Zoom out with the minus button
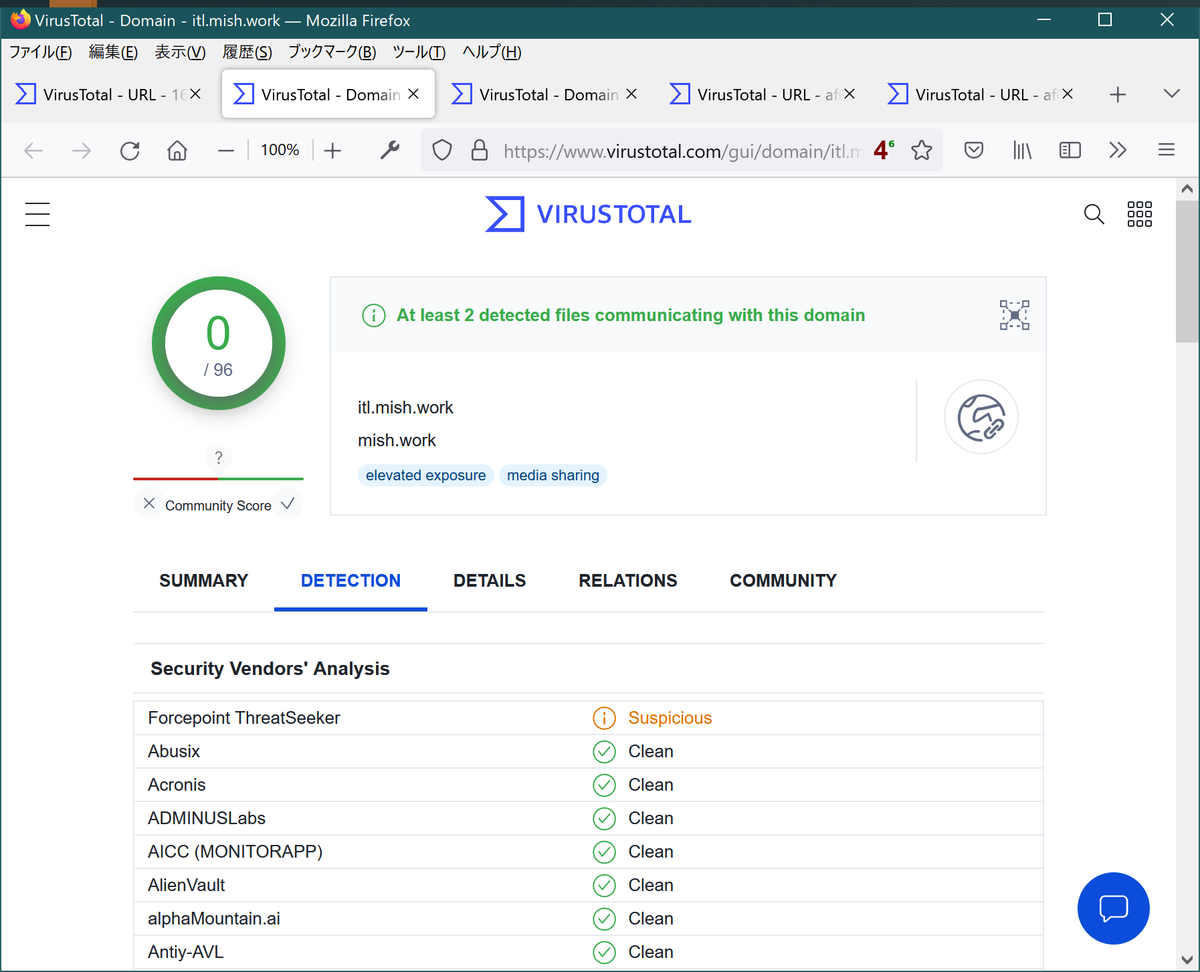The height and width of the screenshot is (972, 1200). (226, 150)
